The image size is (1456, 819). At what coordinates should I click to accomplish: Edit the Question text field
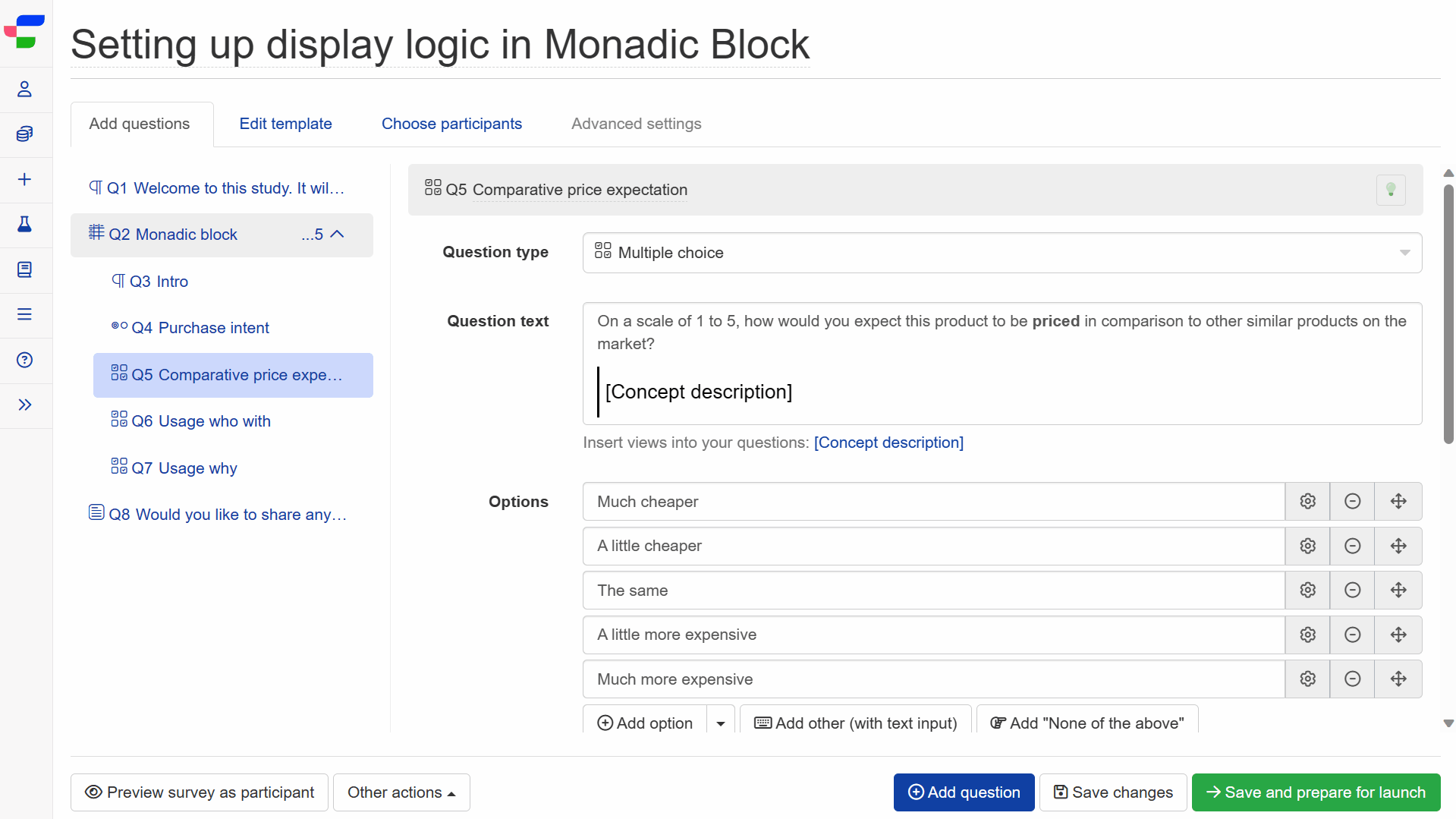point(1002,364)
